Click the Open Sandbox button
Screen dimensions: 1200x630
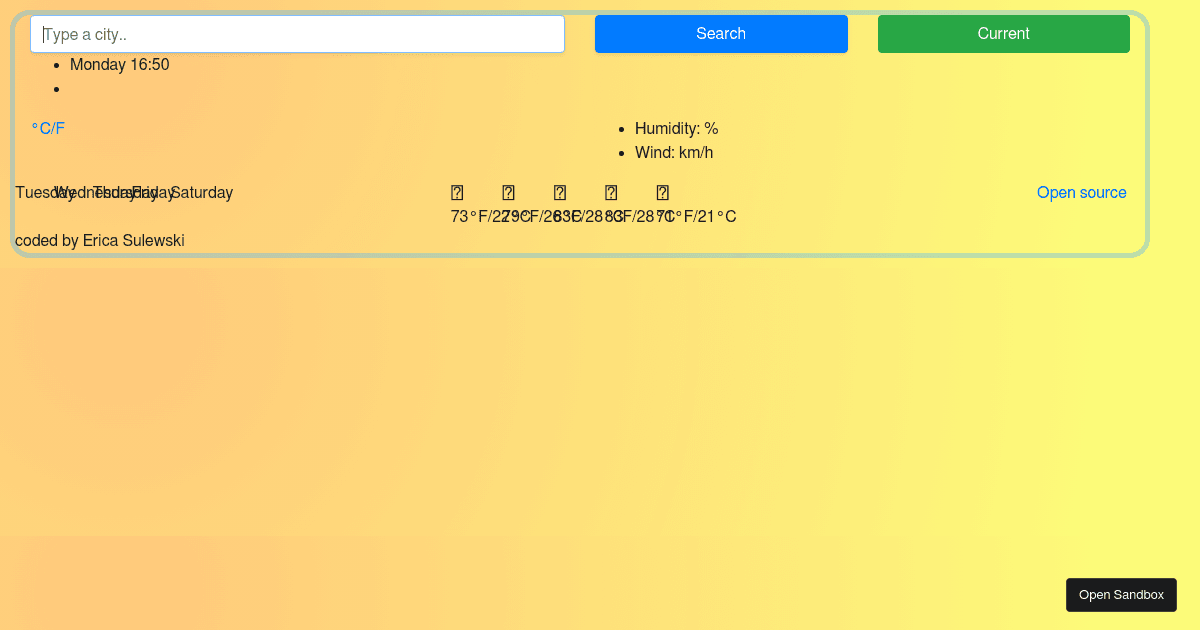click(x=1121, y=594)
